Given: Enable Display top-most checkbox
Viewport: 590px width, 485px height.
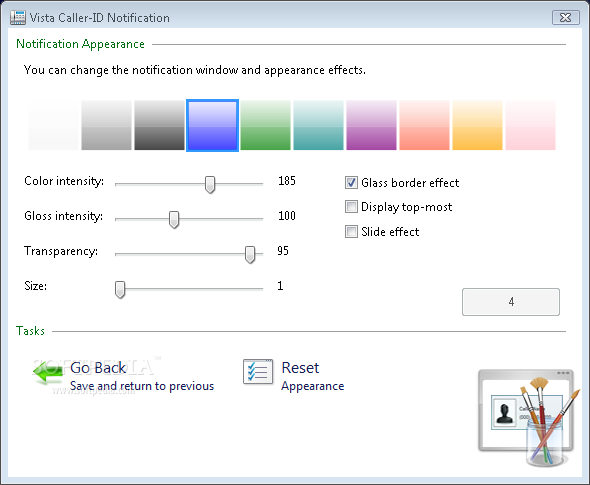Looking at the screenshot, I should (351, 207).
